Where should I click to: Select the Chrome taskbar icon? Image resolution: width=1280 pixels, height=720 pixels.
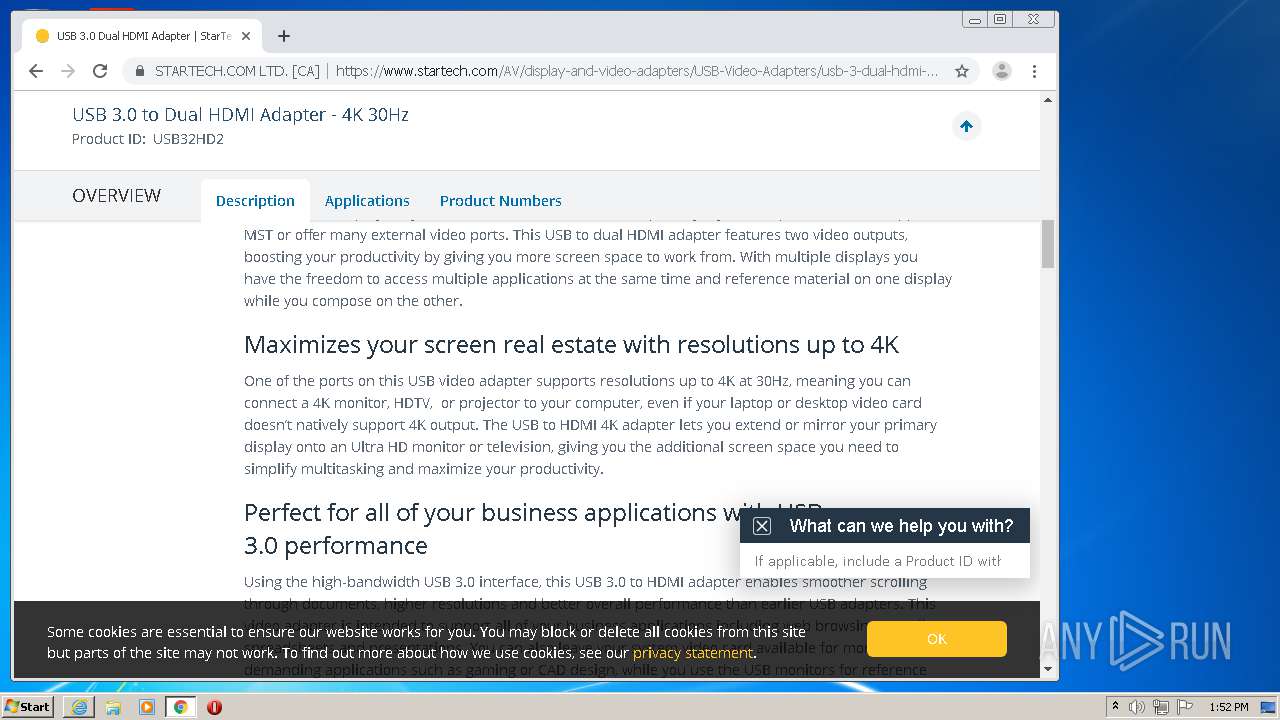pos(180,707)
